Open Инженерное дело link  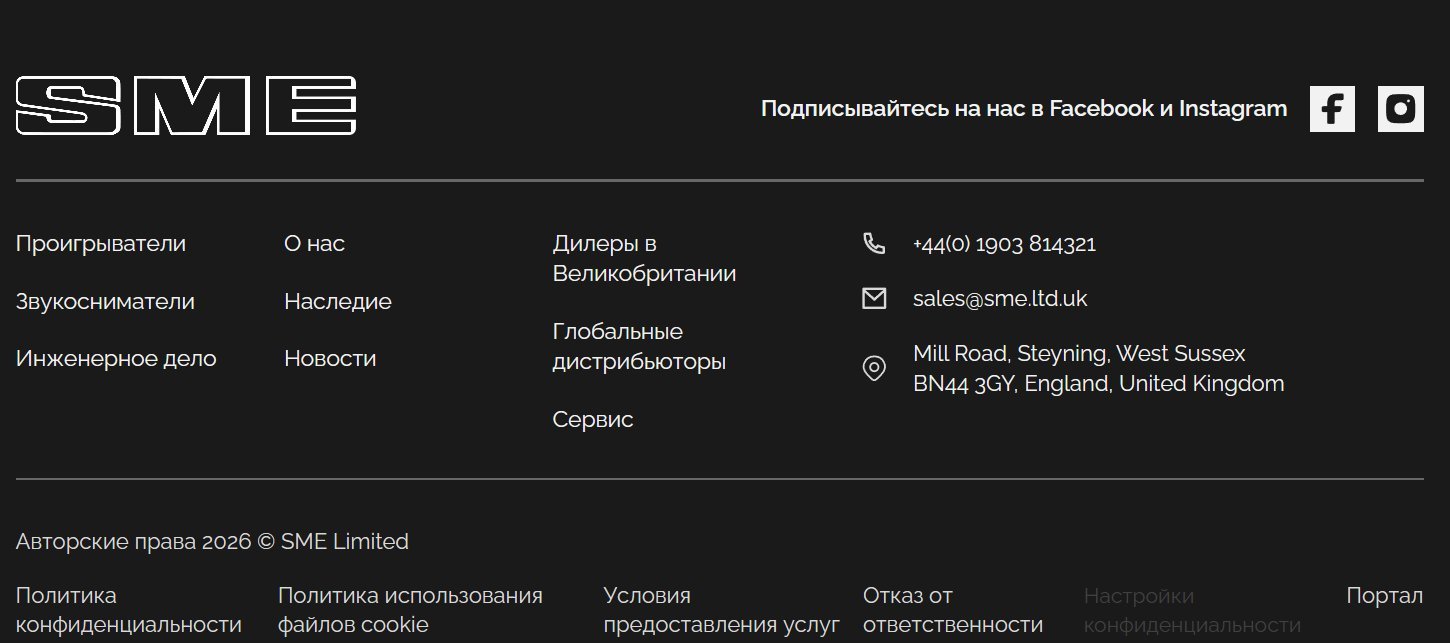click(116, 359)
